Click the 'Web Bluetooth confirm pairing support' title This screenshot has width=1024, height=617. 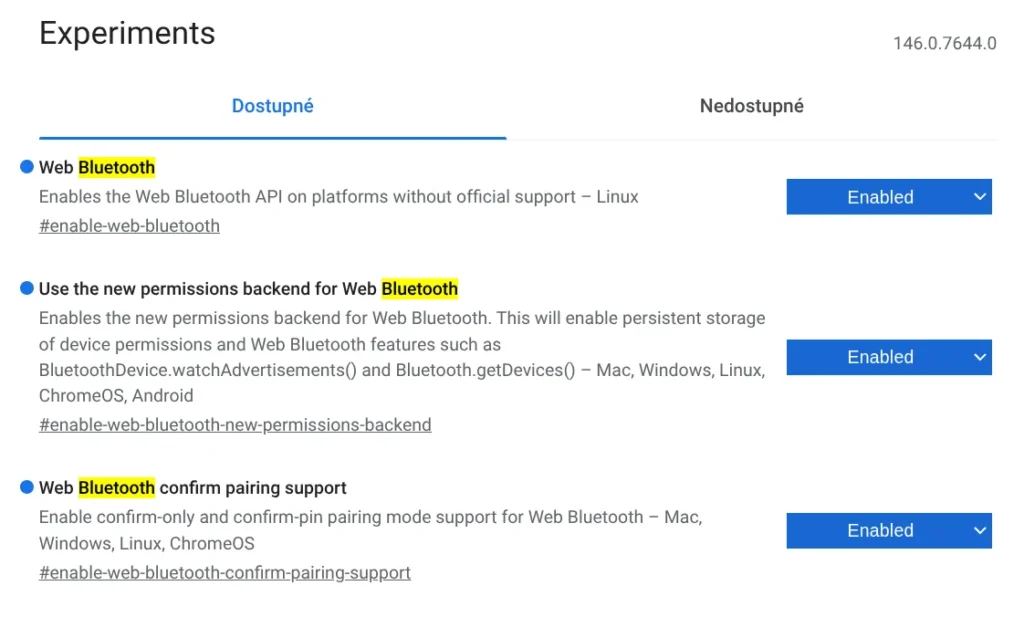coord(193,488)
